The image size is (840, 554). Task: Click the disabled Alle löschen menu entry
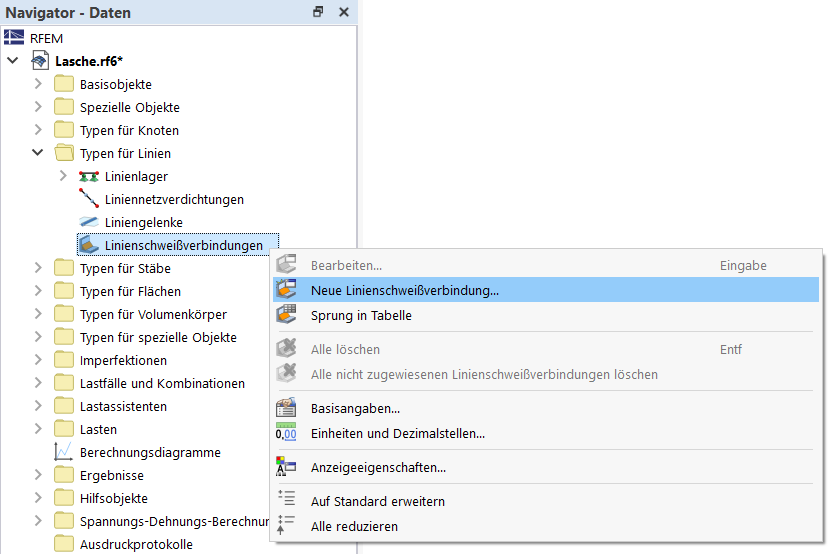(546, 349)
